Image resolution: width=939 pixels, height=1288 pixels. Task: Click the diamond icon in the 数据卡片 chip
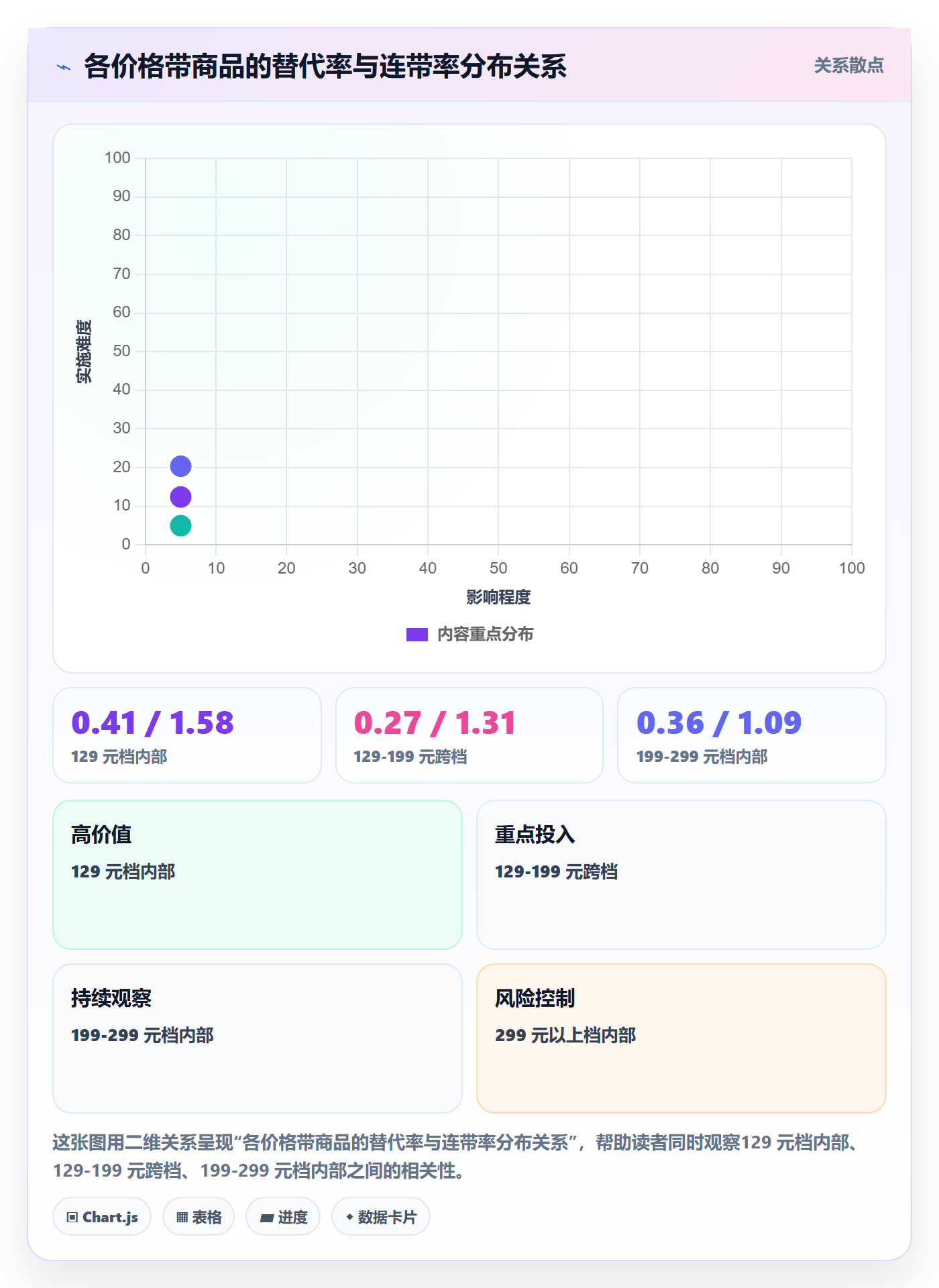point(349,1217)
